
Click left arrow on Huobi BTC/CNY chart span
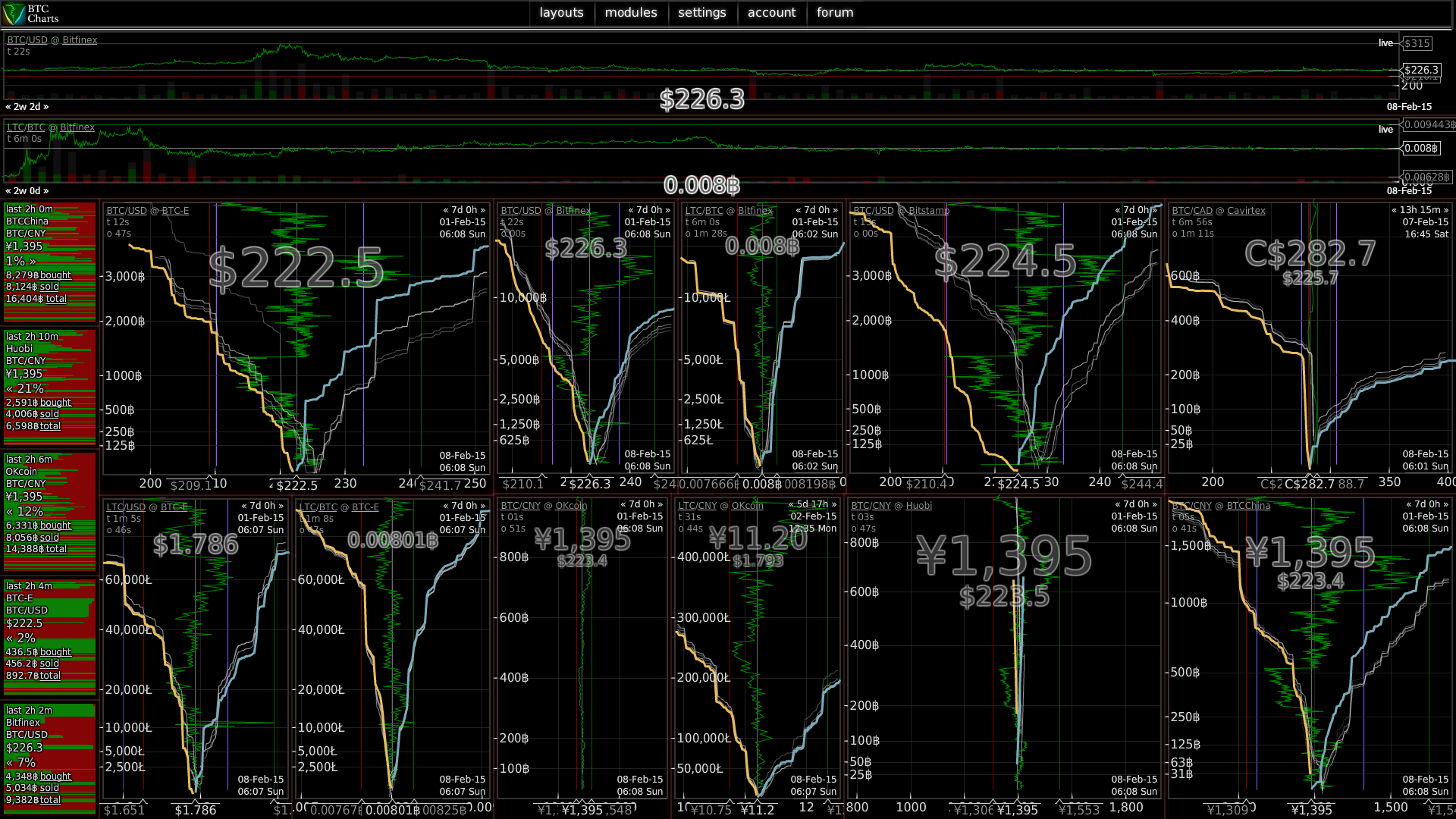click(x=1118, y=504)
